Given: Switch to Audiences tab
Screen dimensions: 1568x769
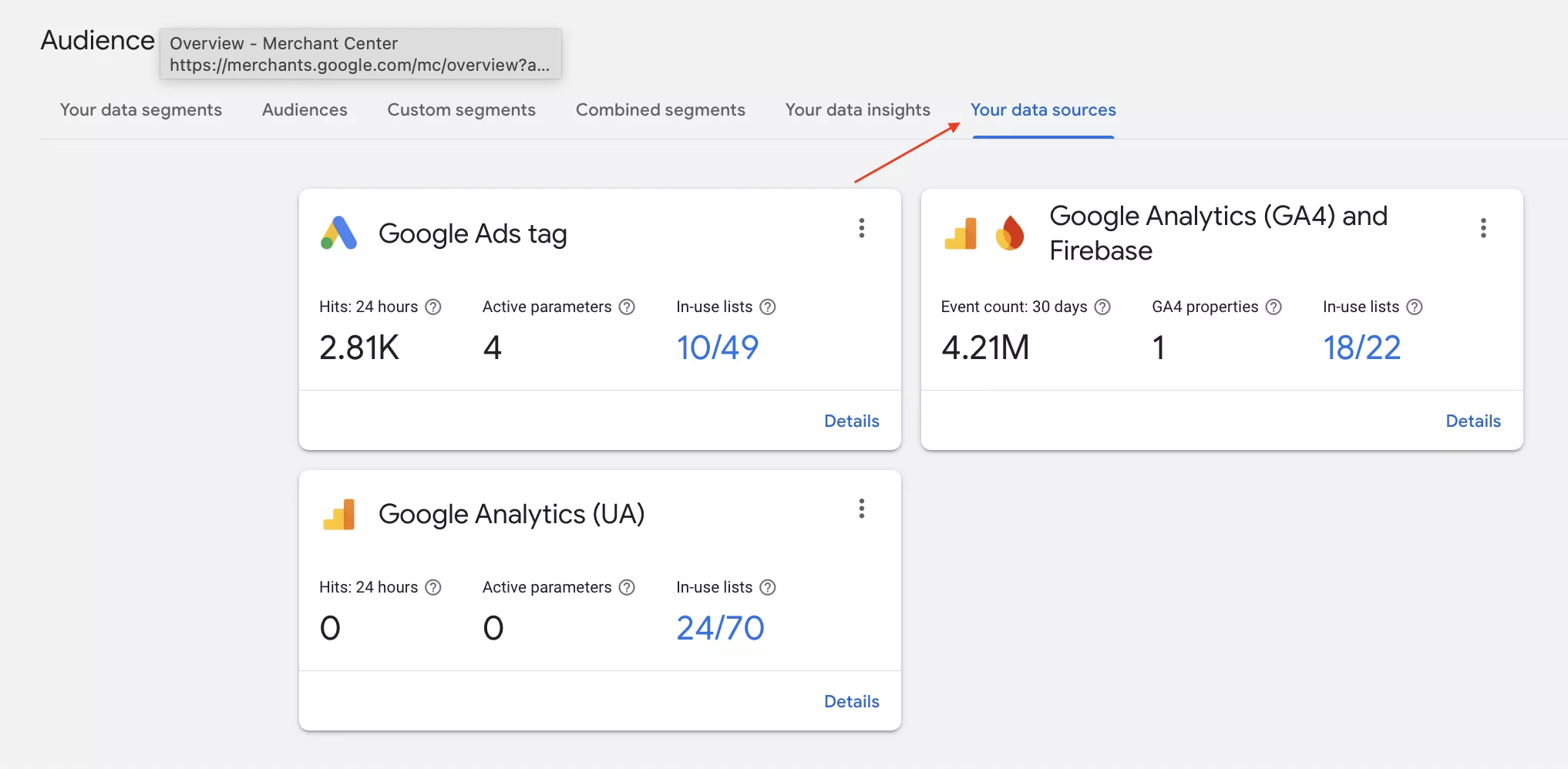Looking at the screenshot, I should point(305,109).
